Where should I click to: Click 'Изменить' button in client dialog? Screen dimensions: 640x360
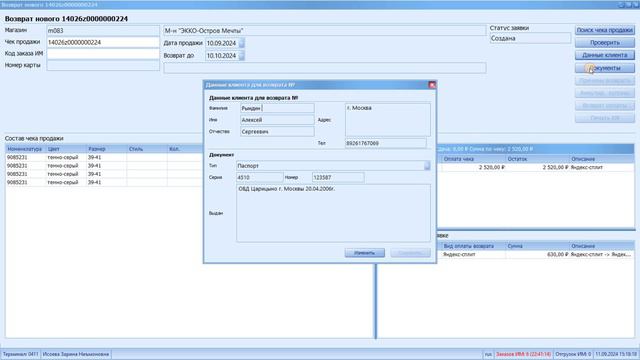coord(364,253)
